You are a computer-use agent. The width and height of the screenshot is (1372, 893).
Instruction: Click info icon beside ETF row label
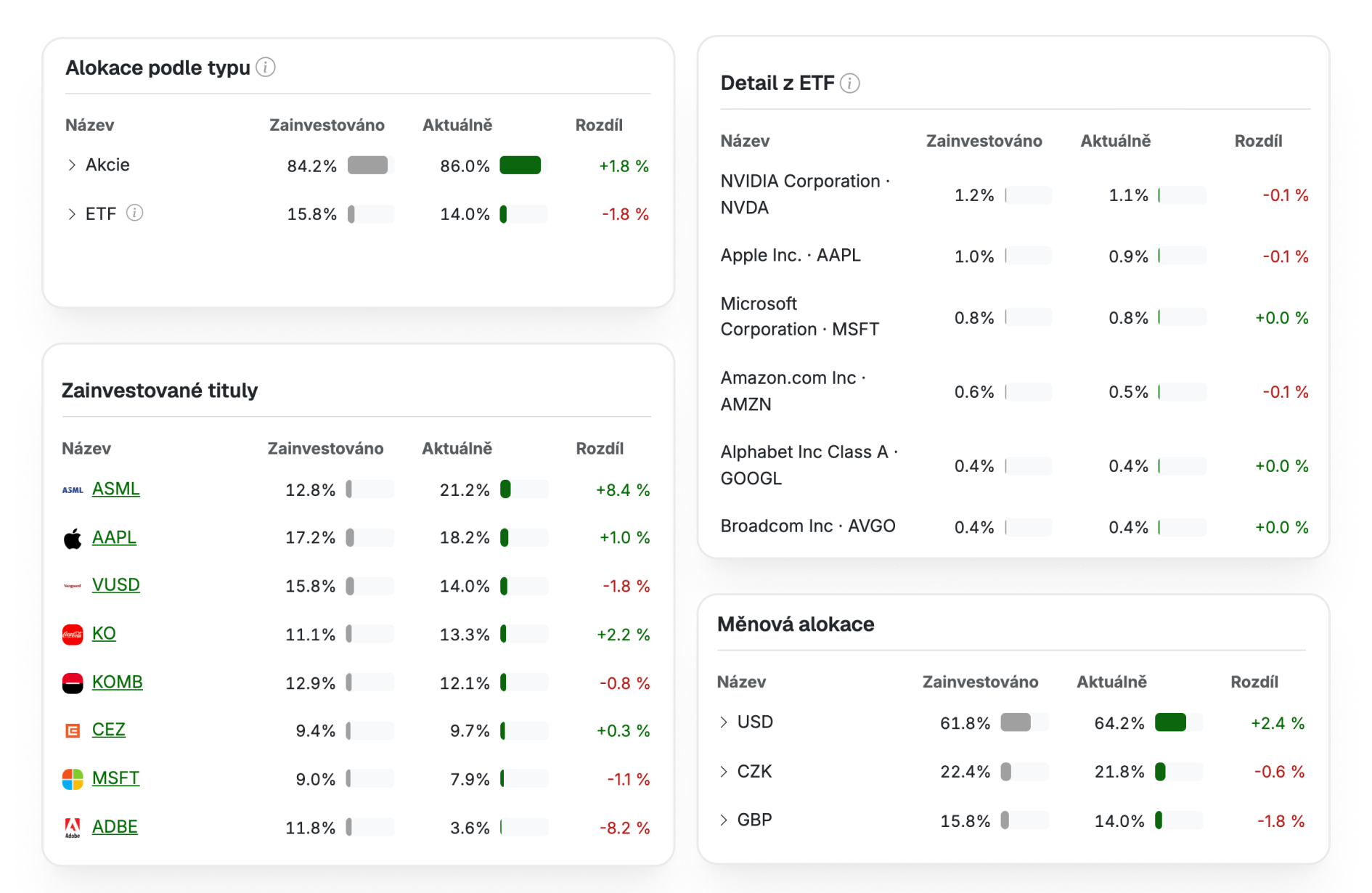(134, 213)
